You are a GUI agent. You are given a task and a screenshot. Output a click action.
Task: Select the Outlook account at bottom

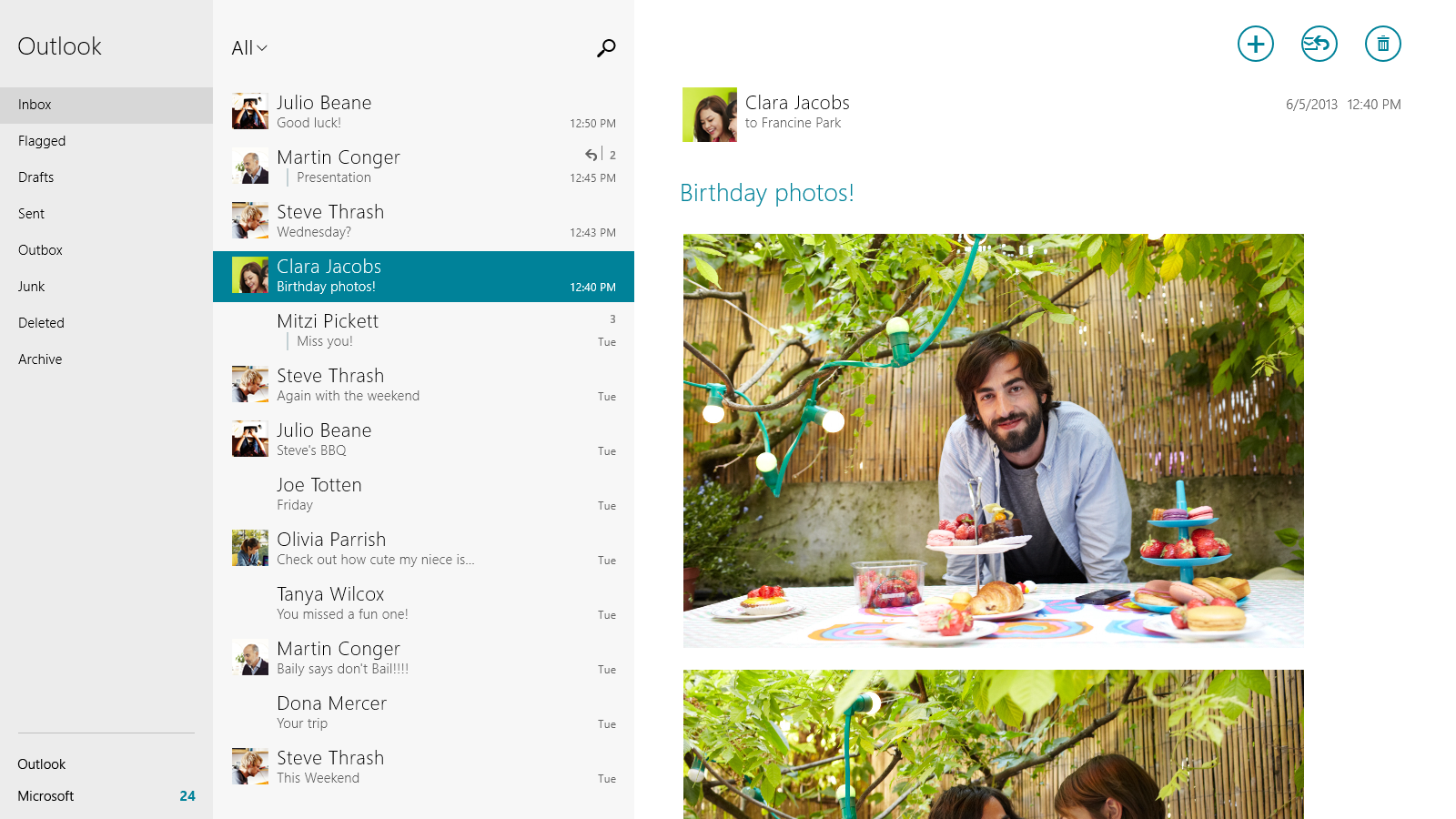[x=42, y=764]
